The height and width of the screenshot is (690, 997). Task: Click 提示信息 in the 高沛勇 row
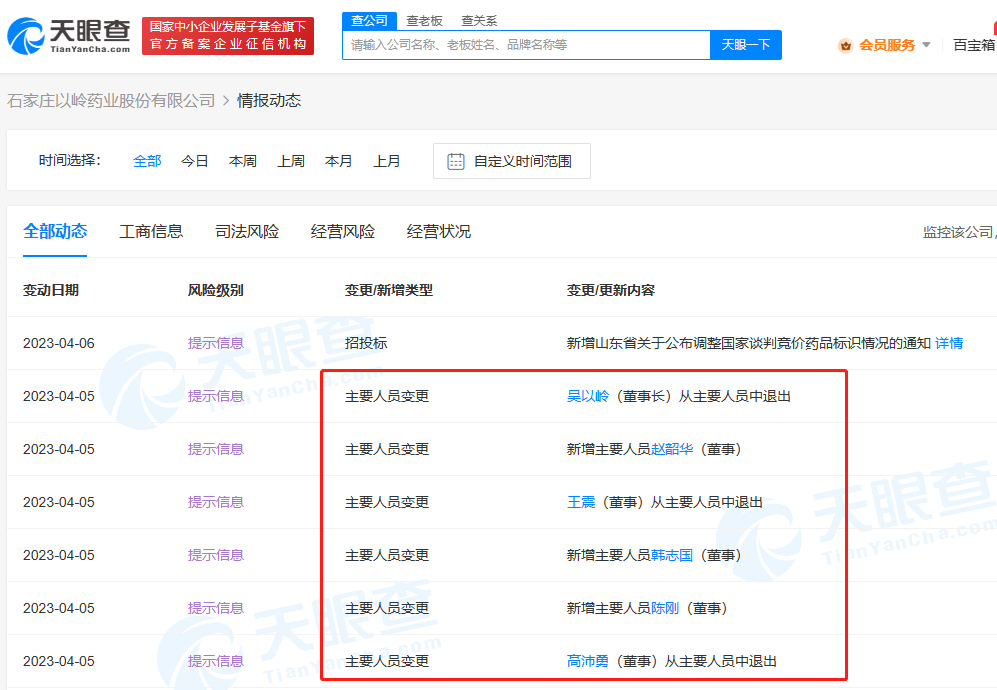tap(216, 661)
